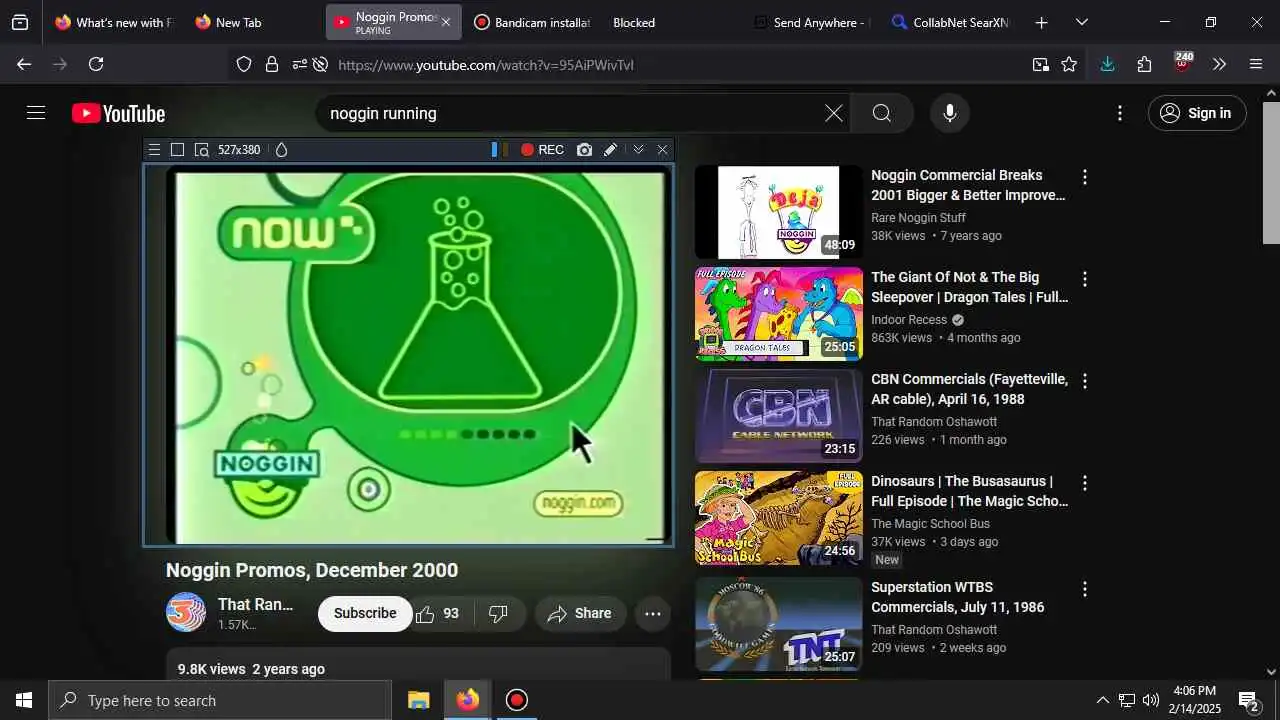Bookmark this page with the star icon
The height and width of the screenshot is (720, 1280).
1069,65
